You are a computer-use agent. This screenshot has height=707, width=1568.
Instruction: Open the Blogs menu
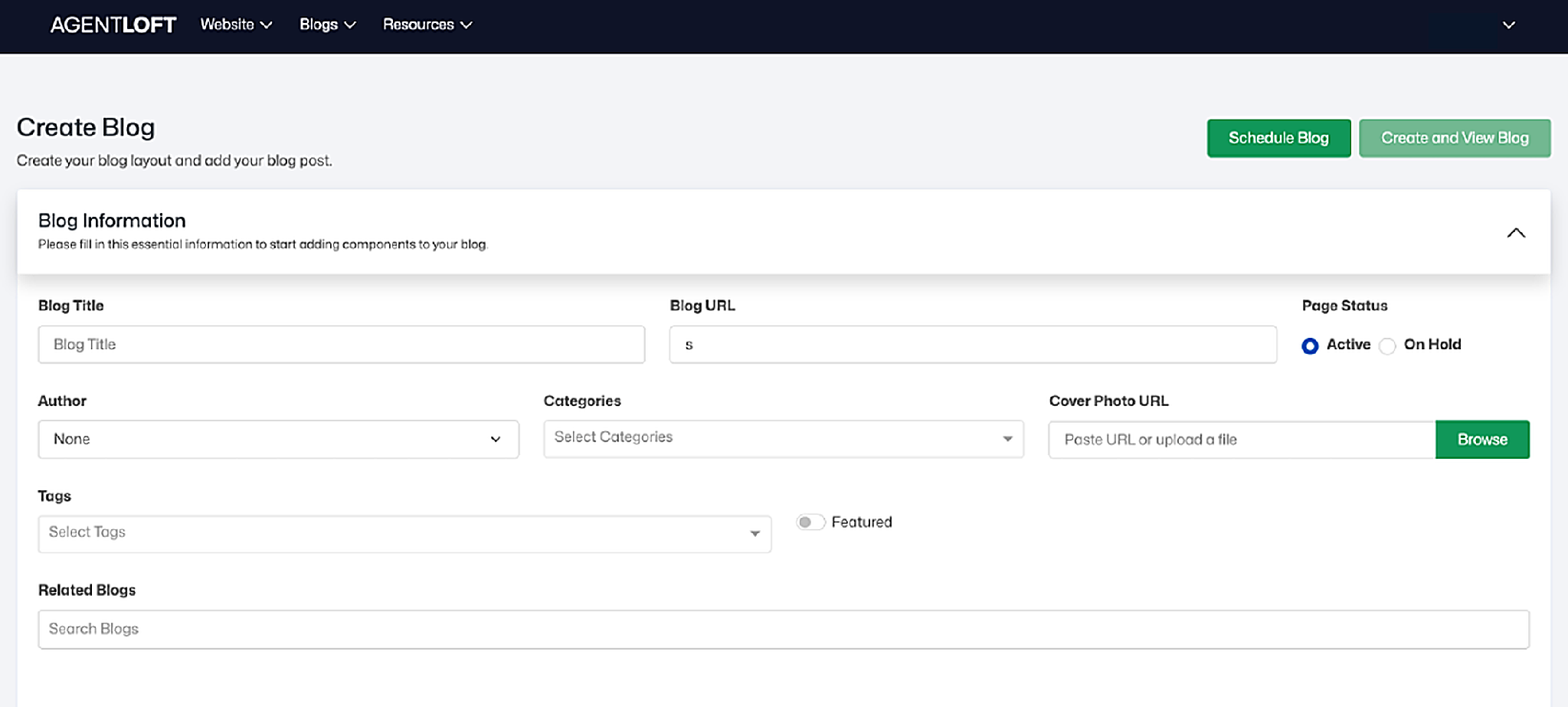(x=327, y=25)
